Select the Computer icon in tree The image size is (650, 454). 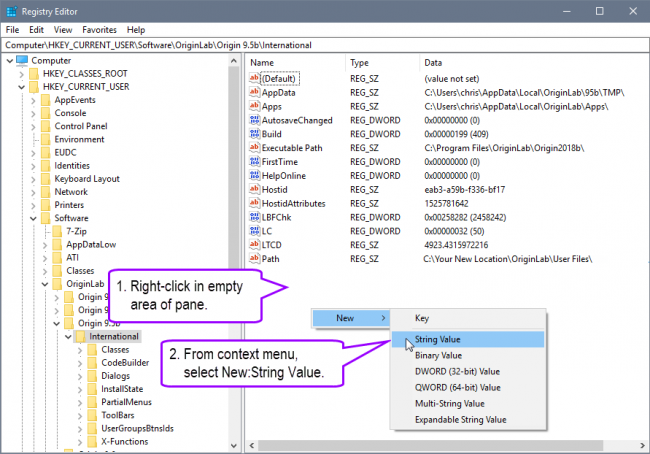(x=22, y=60)
